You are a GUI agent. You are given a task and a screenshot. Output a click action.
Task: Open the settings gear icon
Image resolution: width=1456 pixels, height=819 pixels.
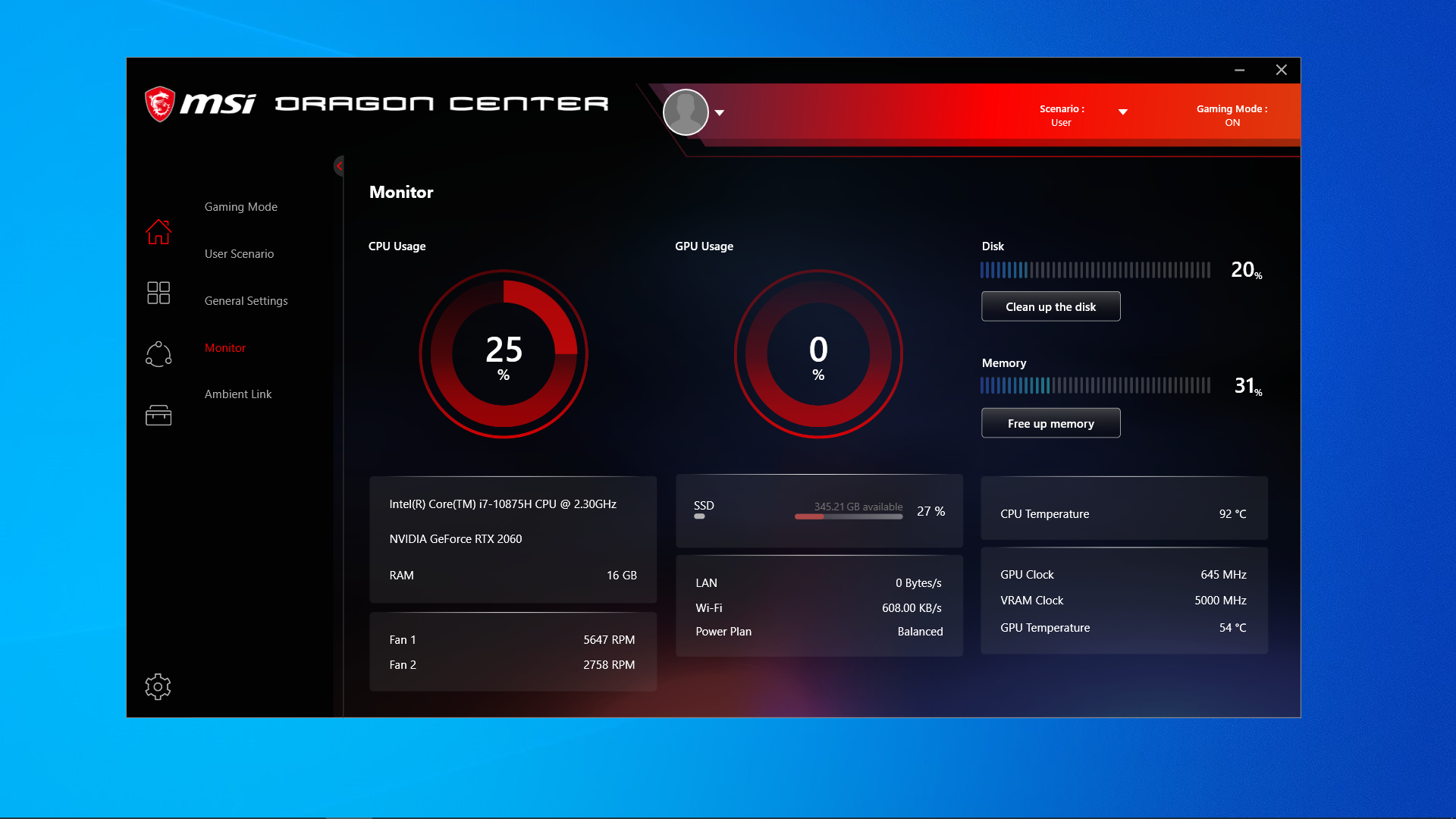click(x=158, y=687)
